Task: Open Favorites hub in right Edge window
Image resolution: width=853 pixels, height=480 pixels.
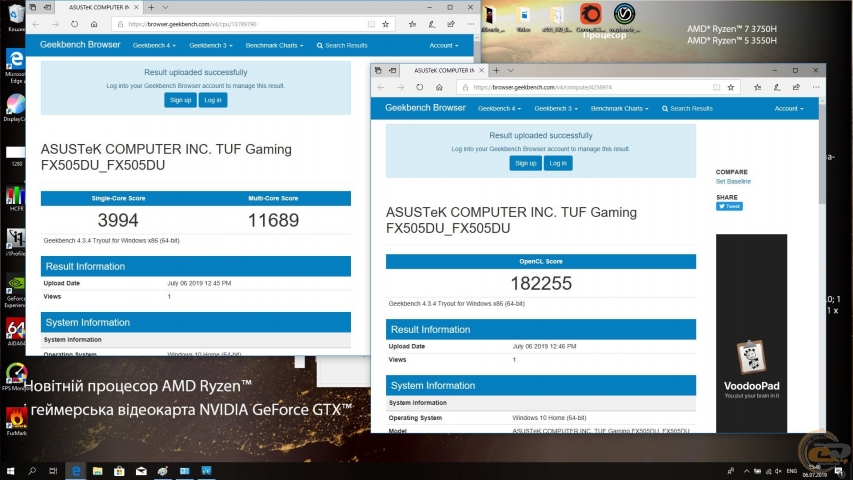Action: point(757,87)
